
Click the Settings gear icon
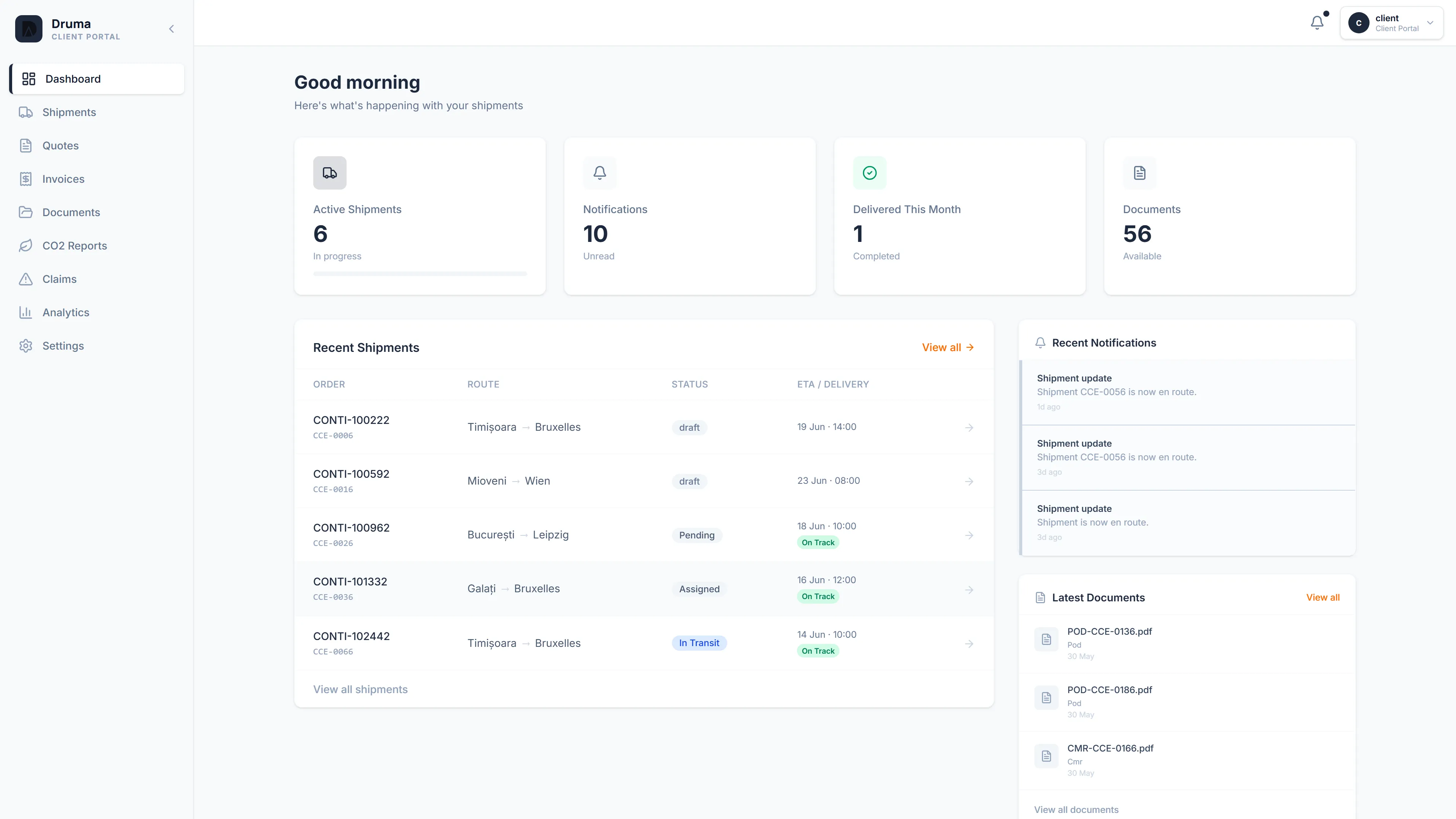(x=26, y=345)
